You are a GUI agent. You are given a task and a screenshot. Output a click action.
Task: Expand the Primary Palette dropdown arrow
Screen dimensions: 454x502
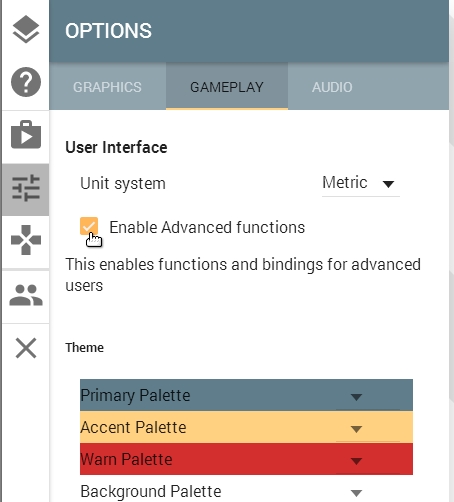(x=356, y=397)
